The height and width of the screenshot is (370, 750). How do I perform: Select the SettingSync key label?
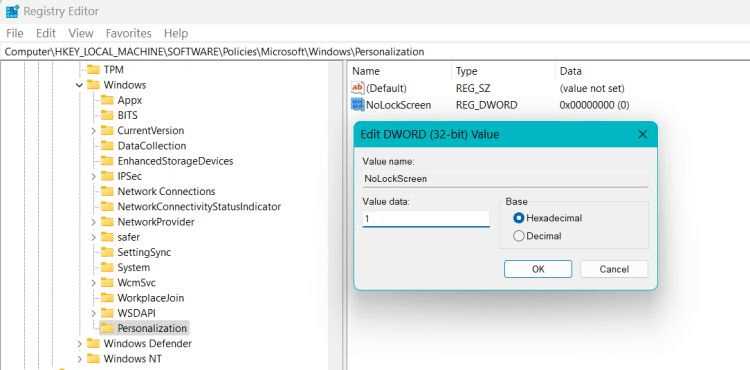point(144,252)
